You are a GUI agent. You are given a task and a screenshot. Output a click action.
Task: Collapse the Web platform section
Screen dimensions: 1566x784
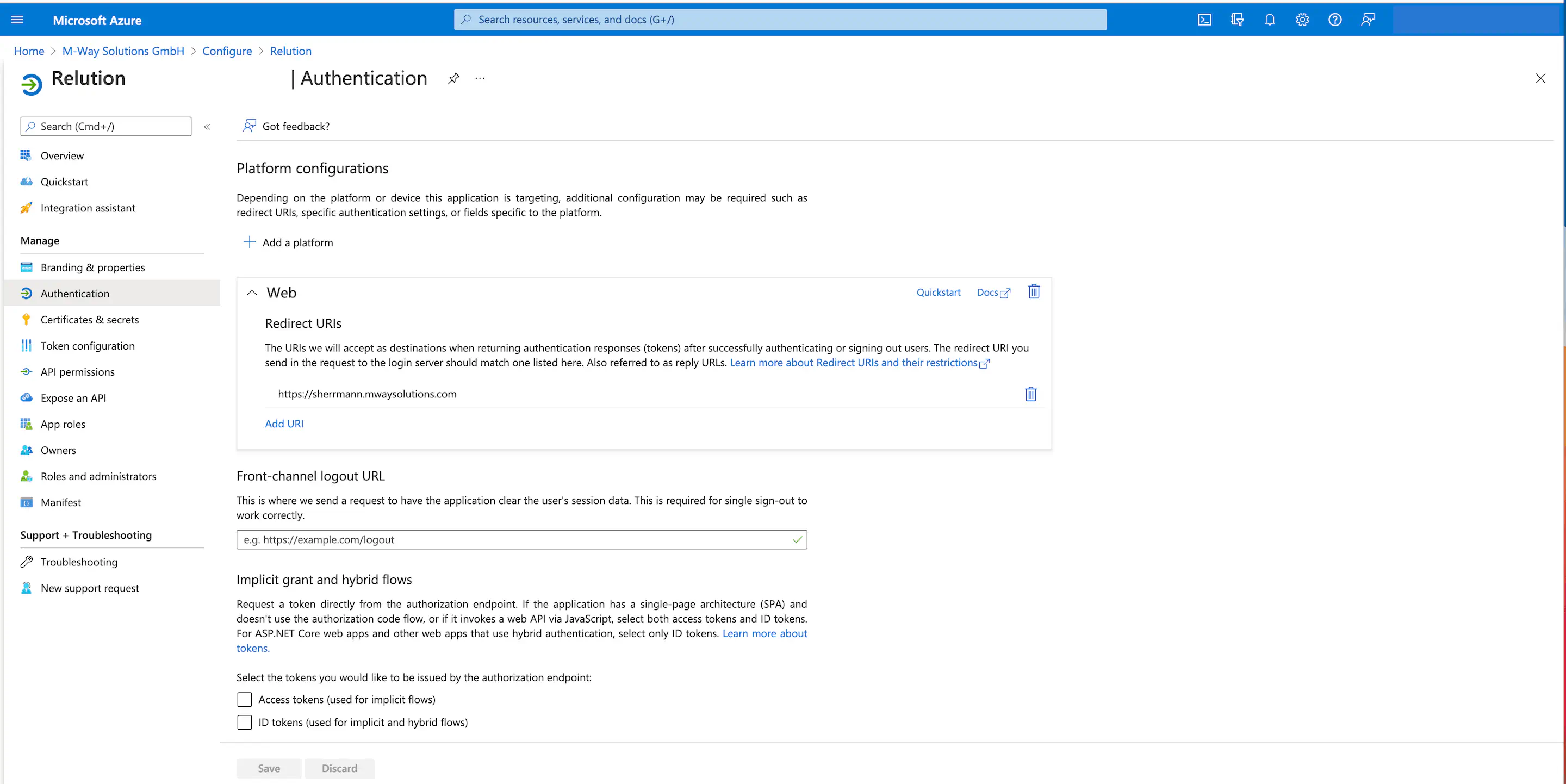pos(252,293)
